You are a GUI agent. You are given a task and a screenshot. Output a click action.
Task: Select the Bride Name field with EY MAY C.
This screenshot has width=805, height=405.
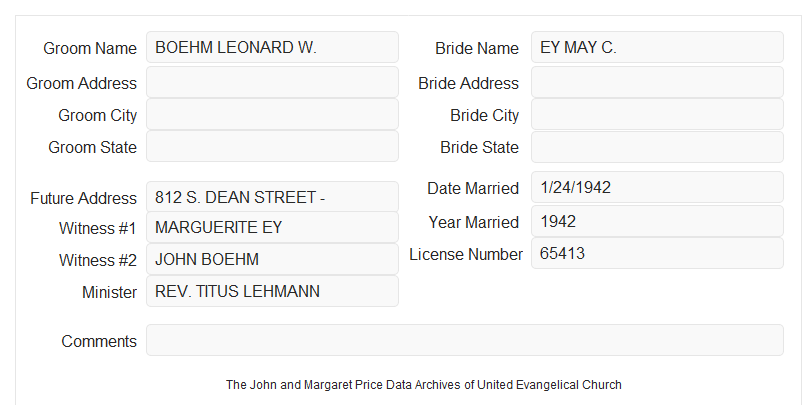click(657, 47)
